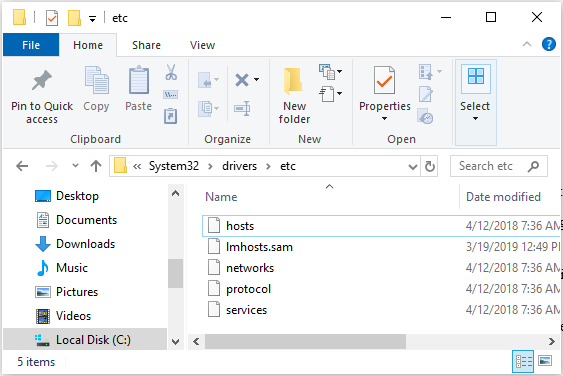
Task: Click Pin to Quick access icon
Action: pos(42,80)
